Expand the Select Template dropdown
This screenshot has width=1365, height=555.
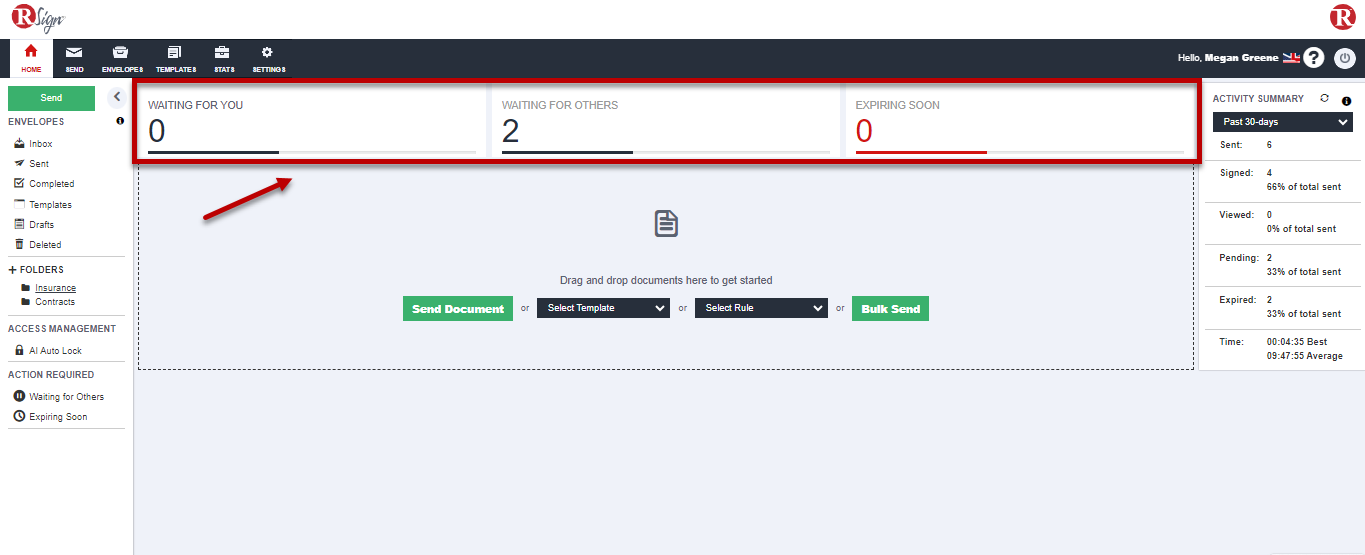point(603,308)
